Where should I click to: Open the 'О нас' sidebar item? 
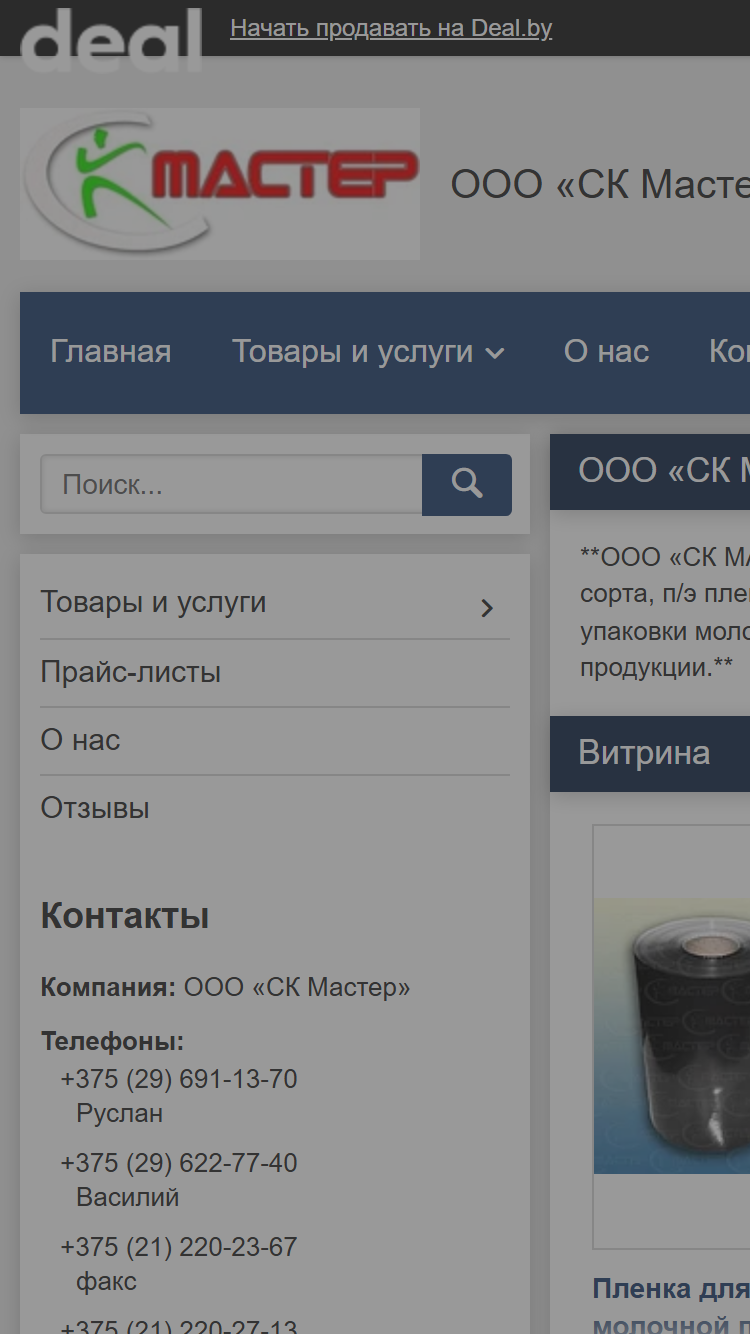(80, 740)
